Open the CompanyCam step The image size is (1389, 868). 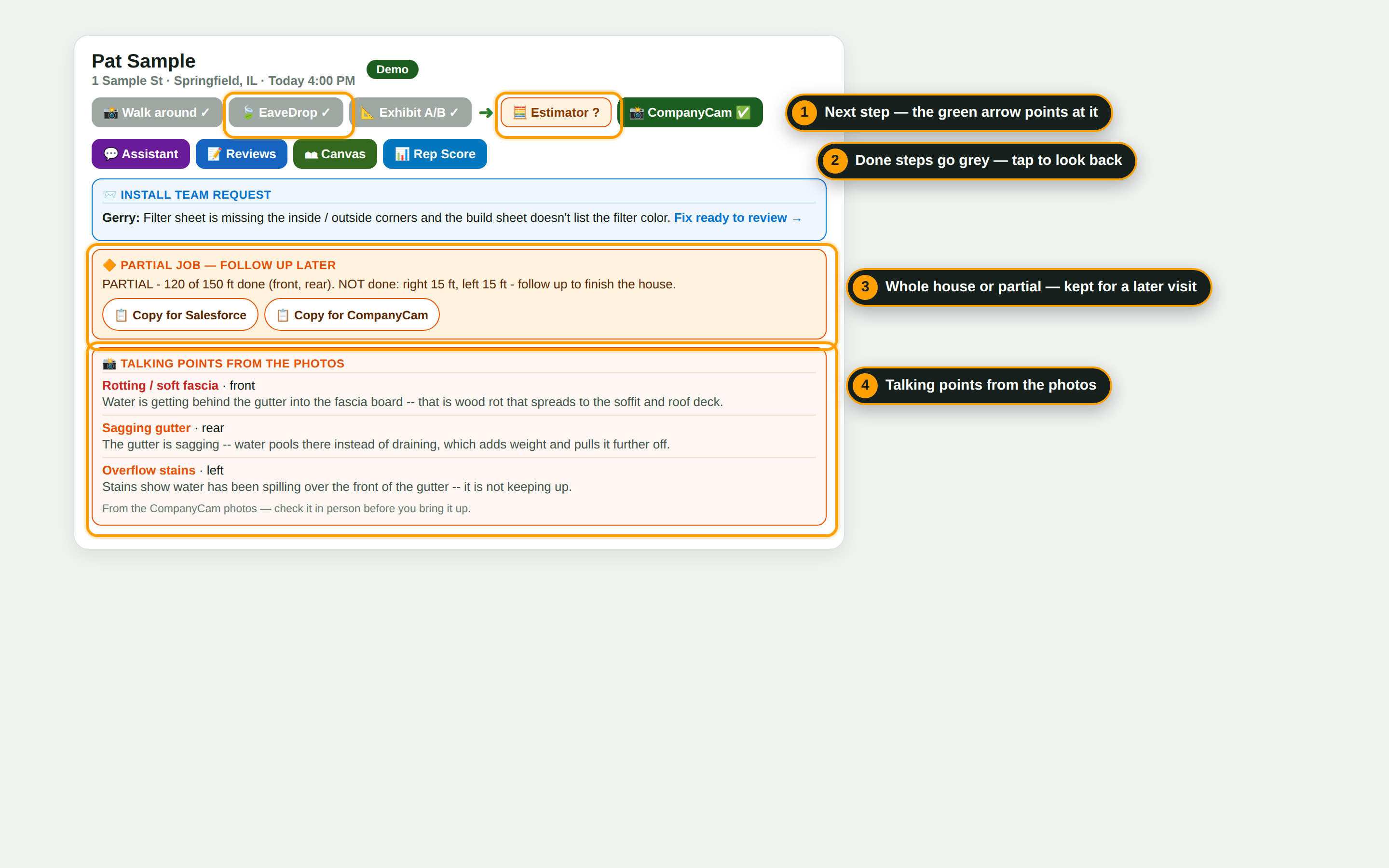point(690,112)
